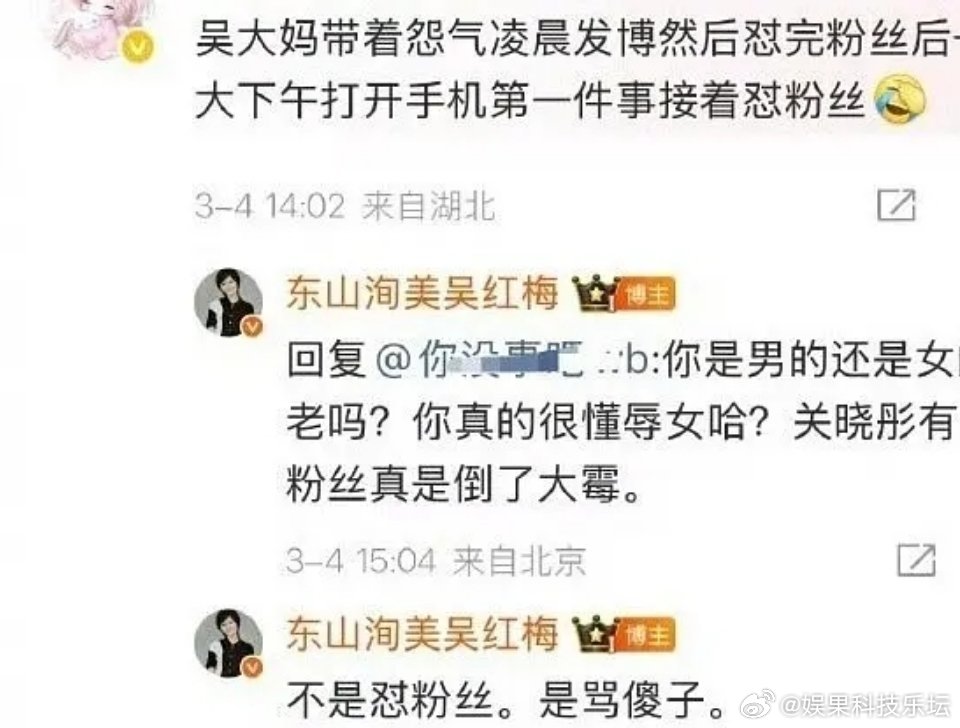Image resolution: width=960 pixels, height=728 pixels.
Task: Click the Weibo watermark @娱果科技乐坛
Action: click(846, 705)
